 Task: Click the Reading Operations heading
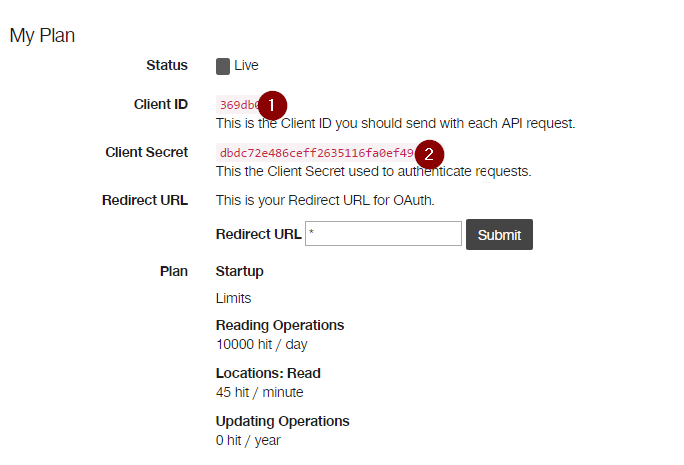[x=280, y=325]
